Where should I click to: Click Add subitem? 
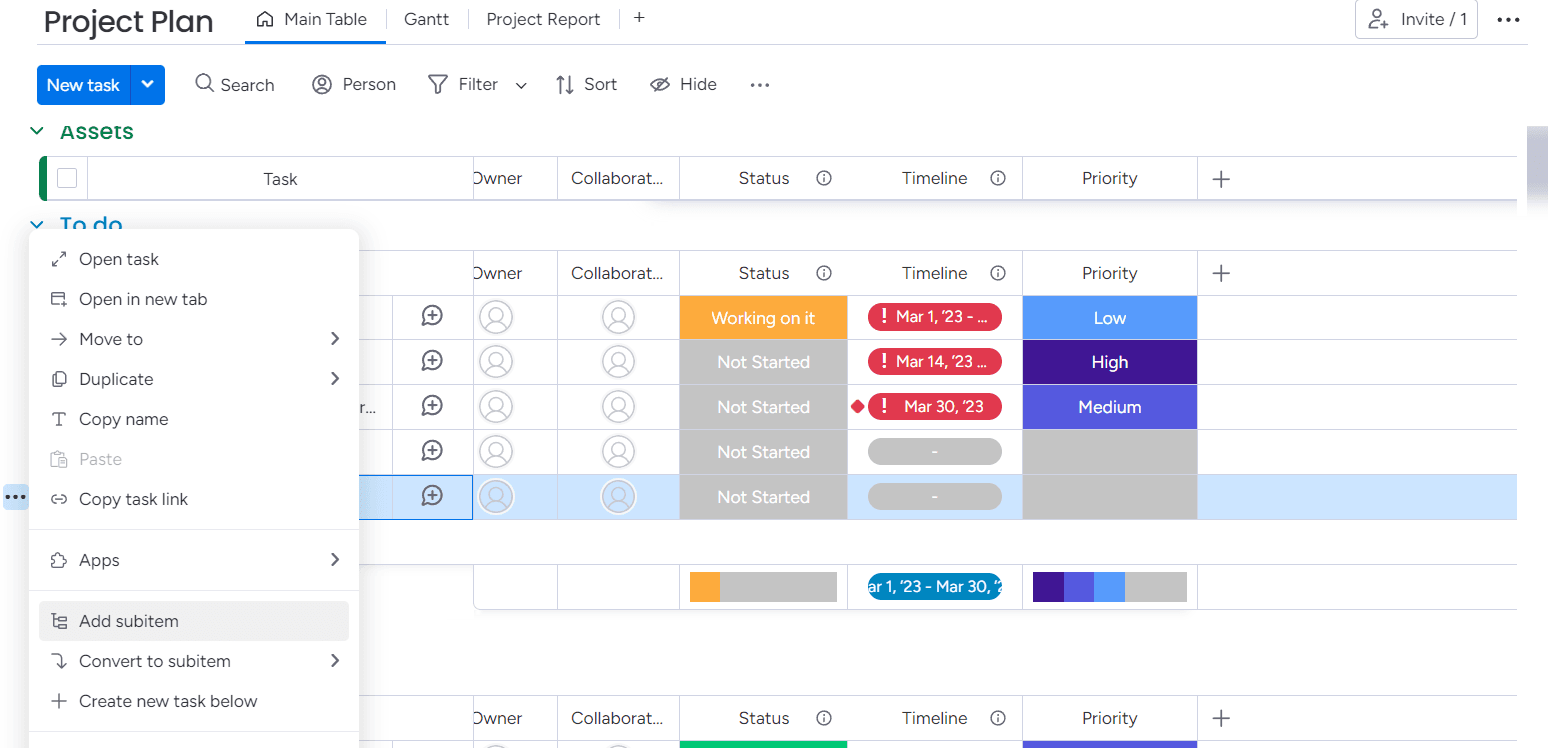point(194,621)
